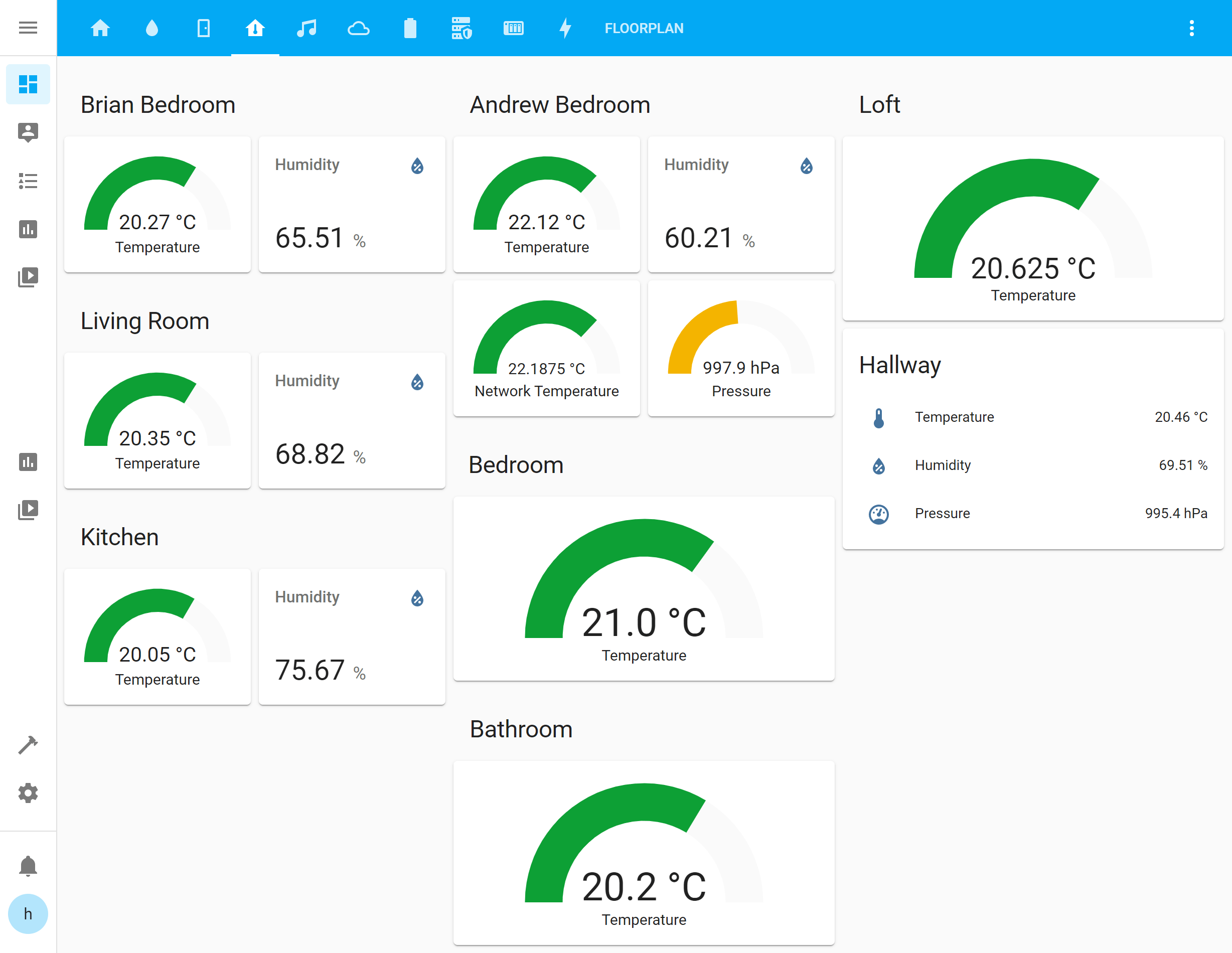
Task: Collapse the sidebar with the hamburger menu
Action: click(x=28, y=28)
